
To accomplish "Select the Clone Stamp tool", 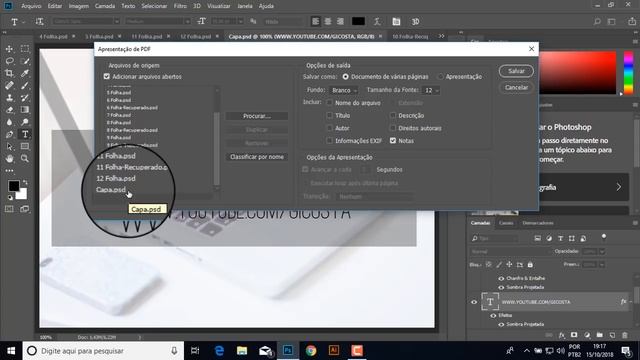I will (x=9, y=98).
